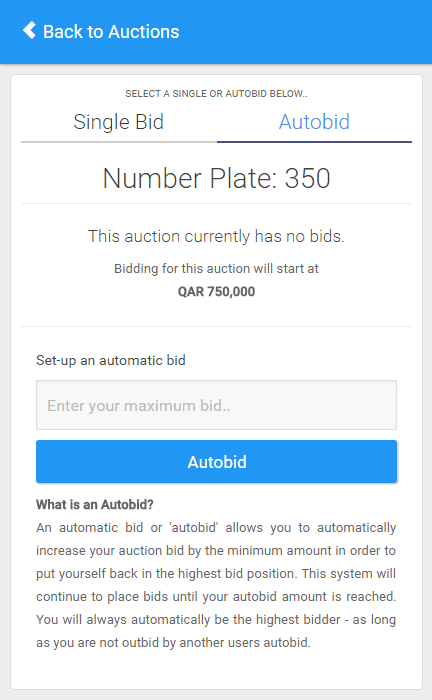Click the 'Enter your maximum bid..' placeholder text

pos(139,406)
